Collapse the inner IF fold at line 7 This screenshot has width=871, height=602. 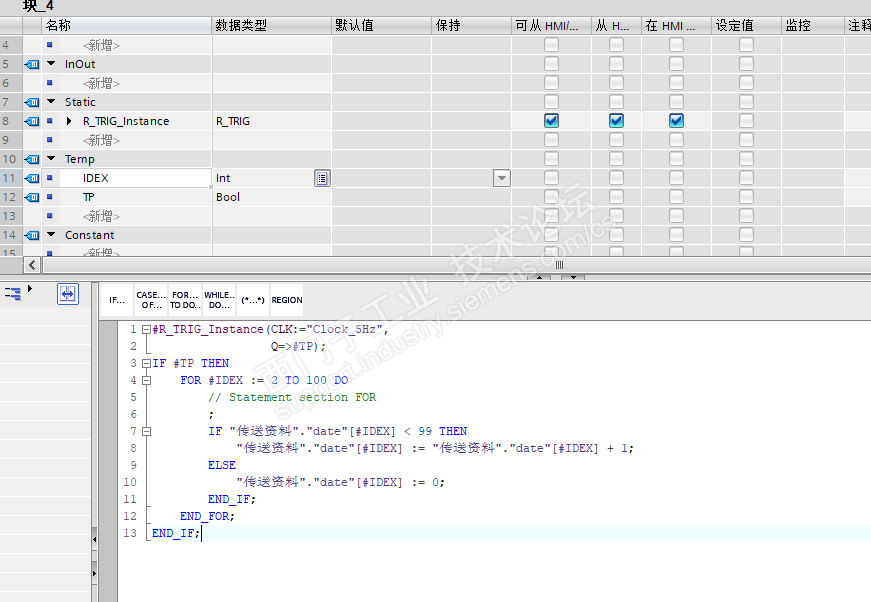tap(146, 431)
